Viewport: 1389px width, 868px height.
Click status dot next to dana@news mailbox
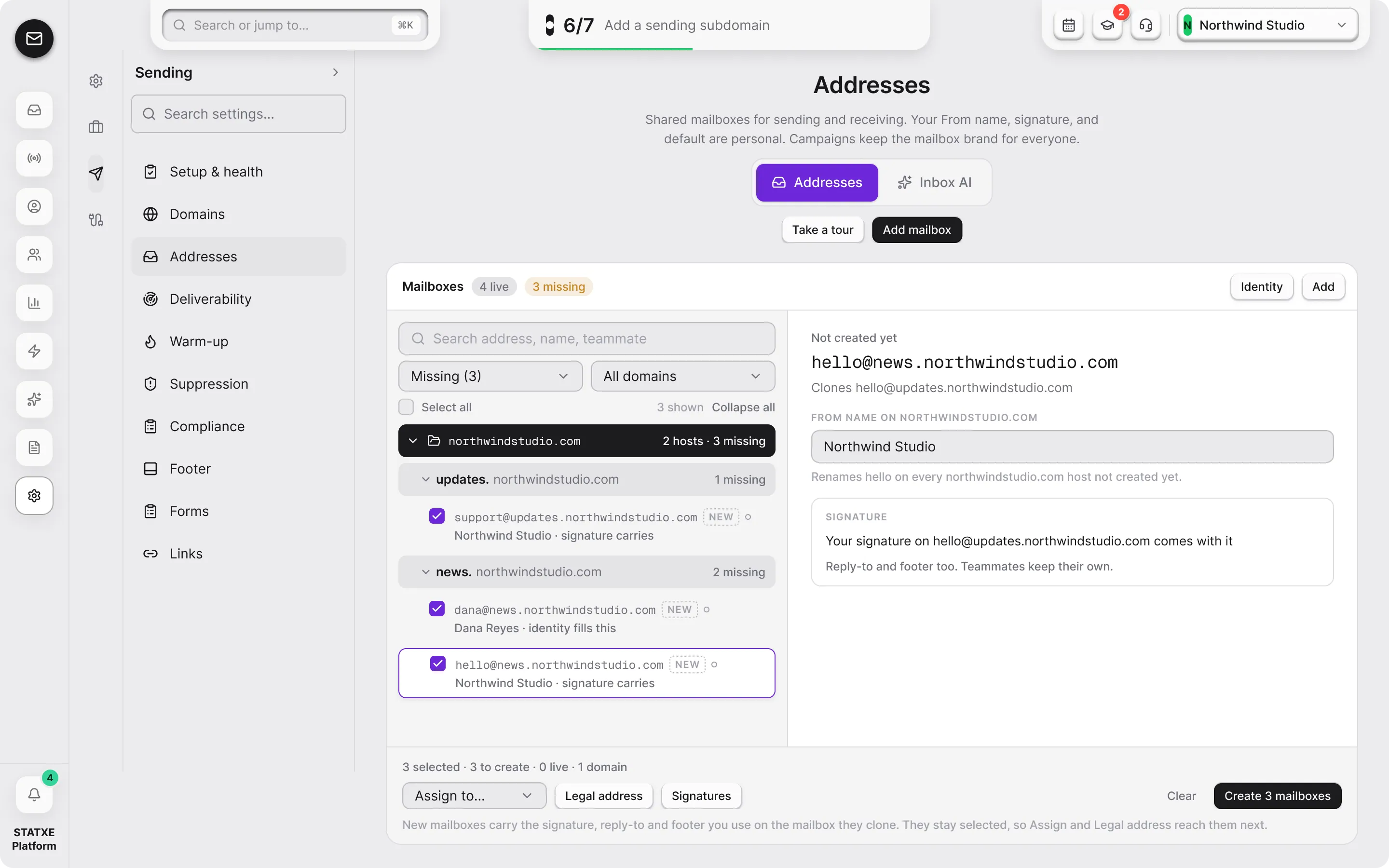coord(707,609)
